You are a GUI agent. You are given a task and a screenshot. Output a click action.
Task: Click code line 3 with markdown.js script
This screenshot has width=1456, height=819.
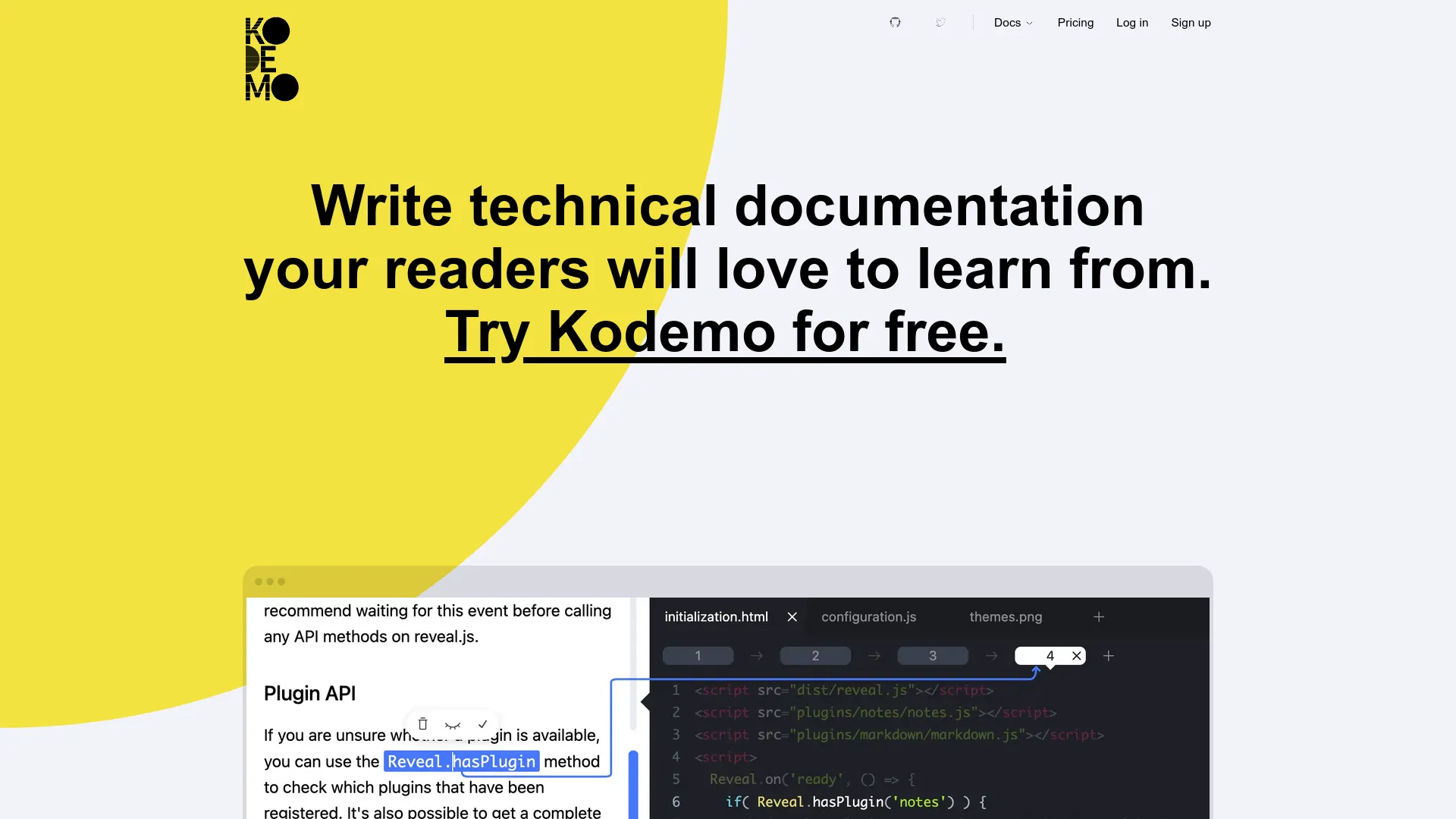(x=899, y=736)
